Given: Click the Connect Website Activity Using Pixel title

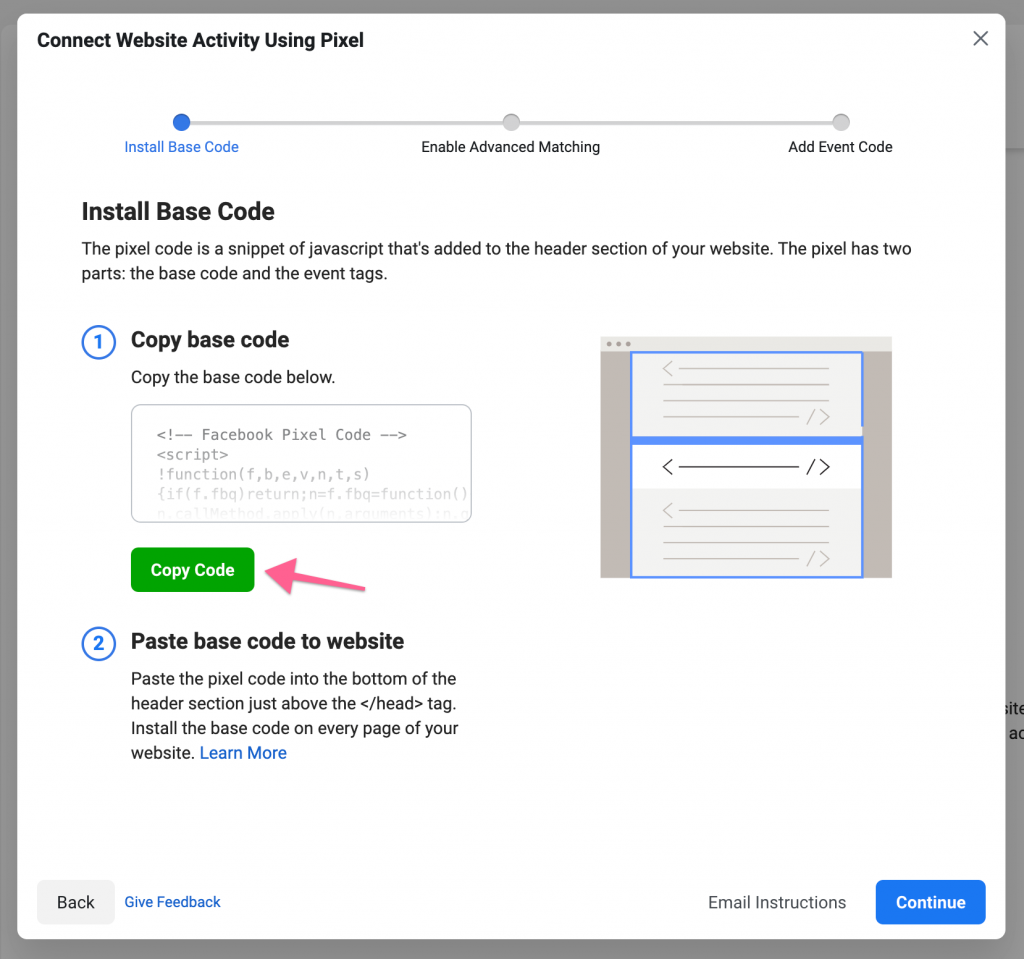Looking at the screenshot, I should pos(200,40).
